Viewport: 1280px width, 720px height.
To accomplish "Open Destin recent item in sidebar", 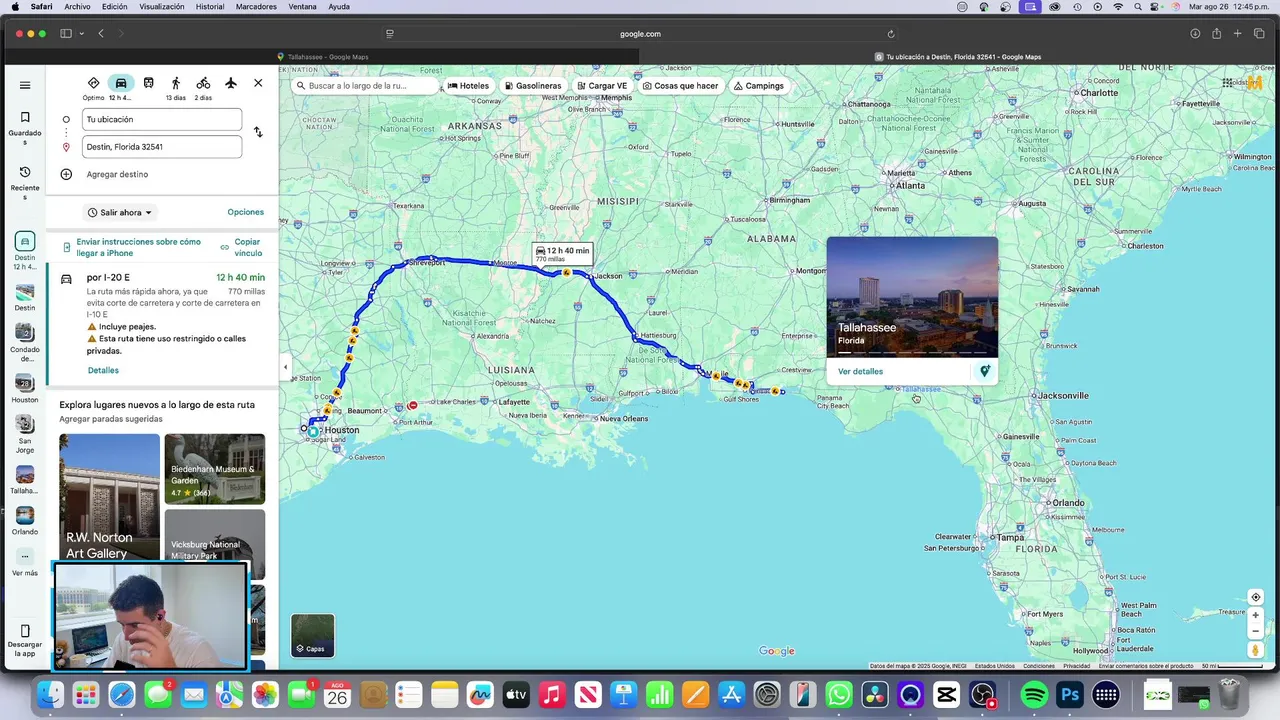I will tap(25, 297).
